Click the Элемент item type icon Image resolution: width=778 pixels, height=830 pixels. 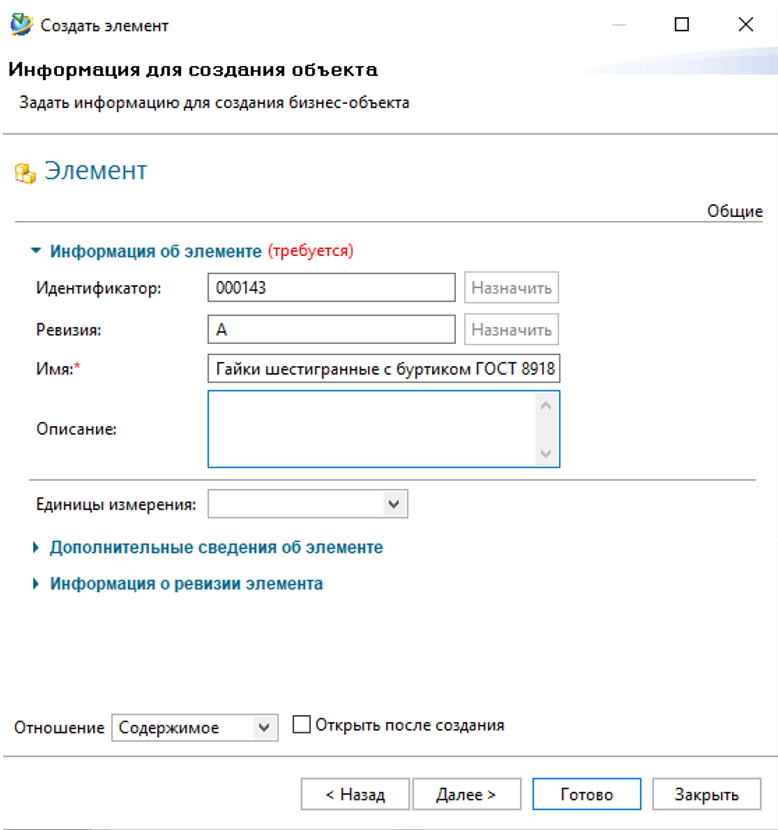25,173
